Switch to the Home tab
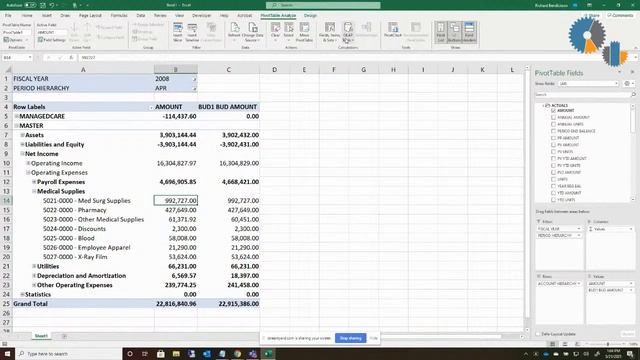The width and height of the screenshot is (640, 360). point(27,16)
